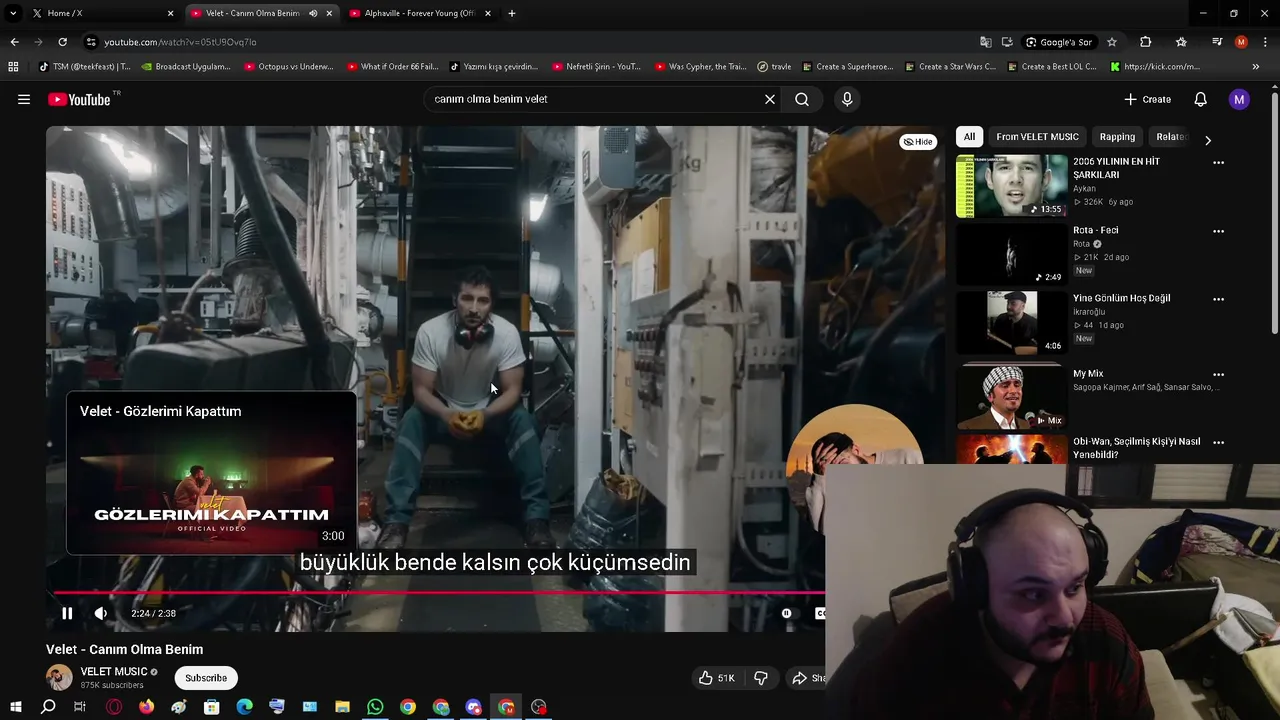
Task: Go back in browser history
Action: 14,42
